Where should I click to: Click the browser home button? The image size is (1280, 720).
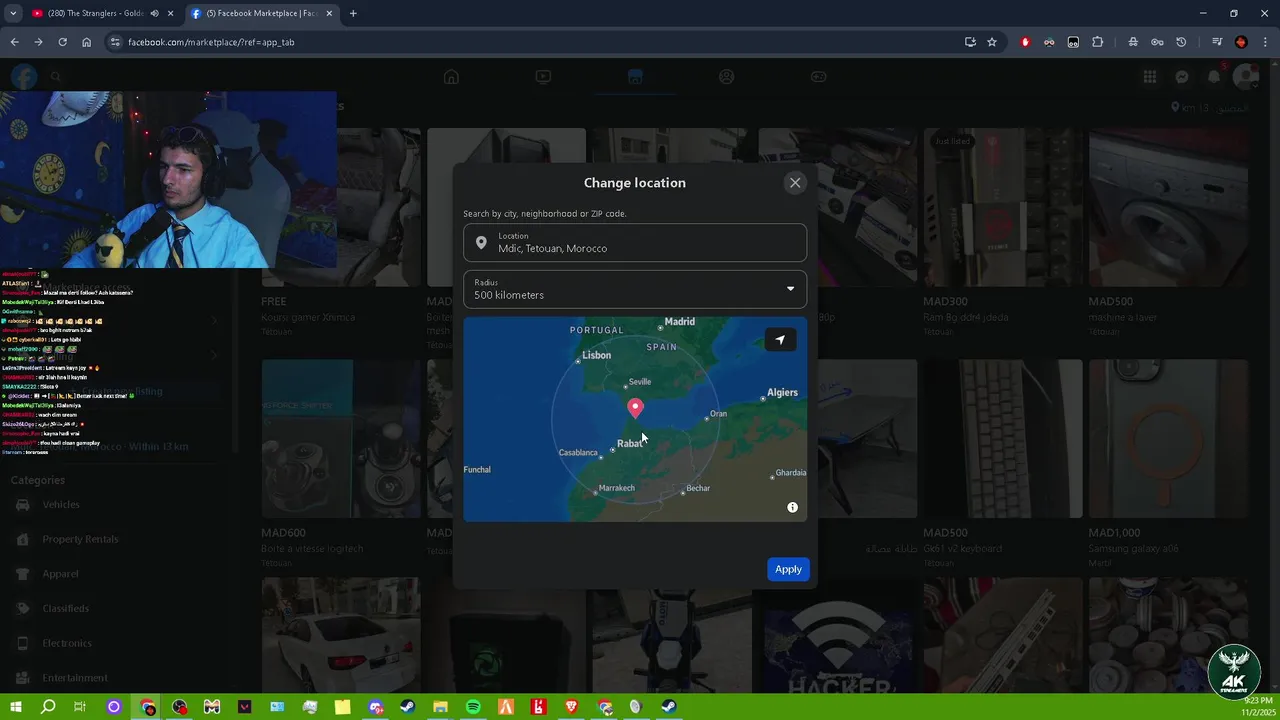click(x=86, y=42)
